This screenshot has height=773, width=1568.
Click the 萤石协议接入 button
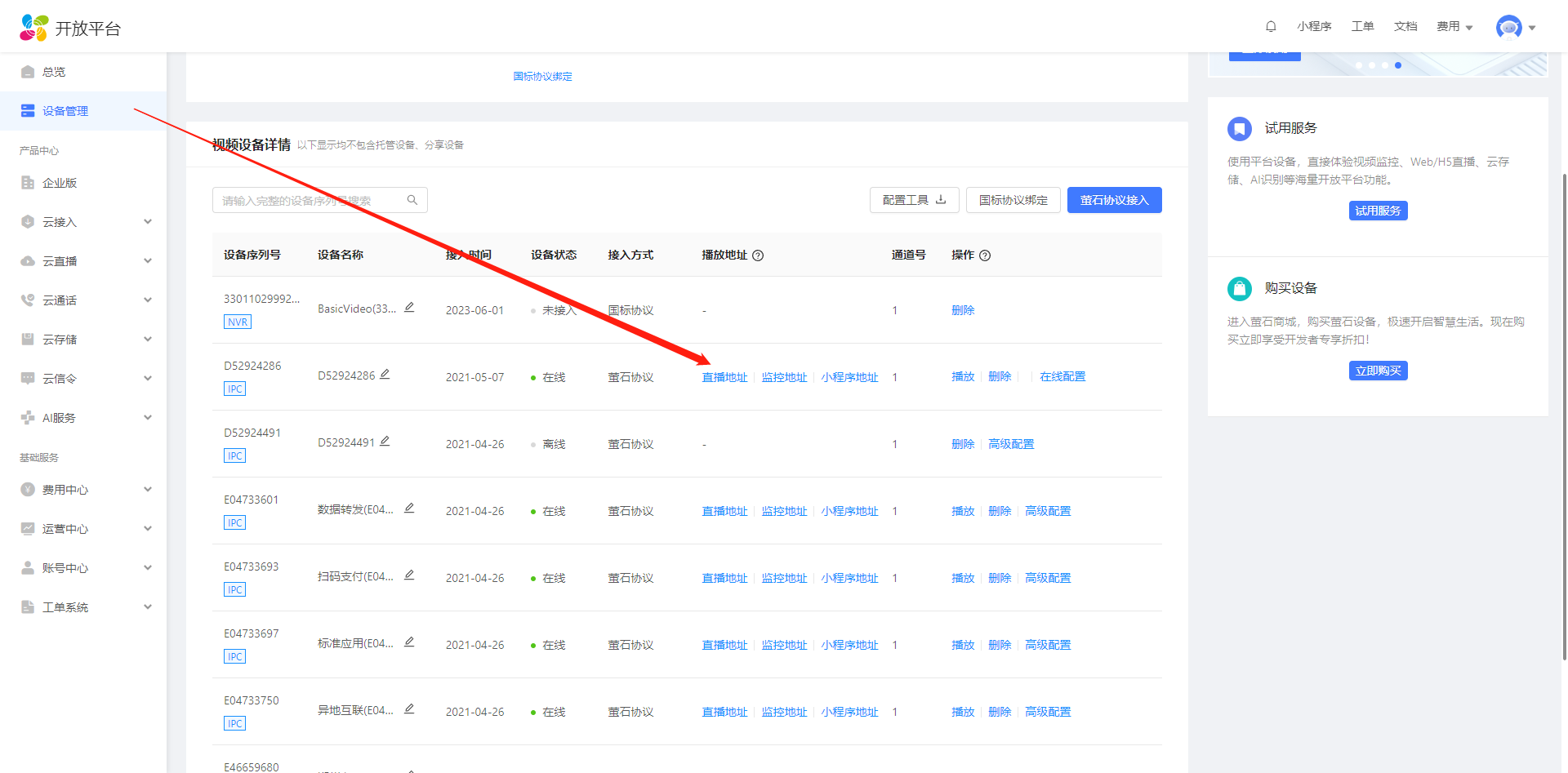point(1114,200)
